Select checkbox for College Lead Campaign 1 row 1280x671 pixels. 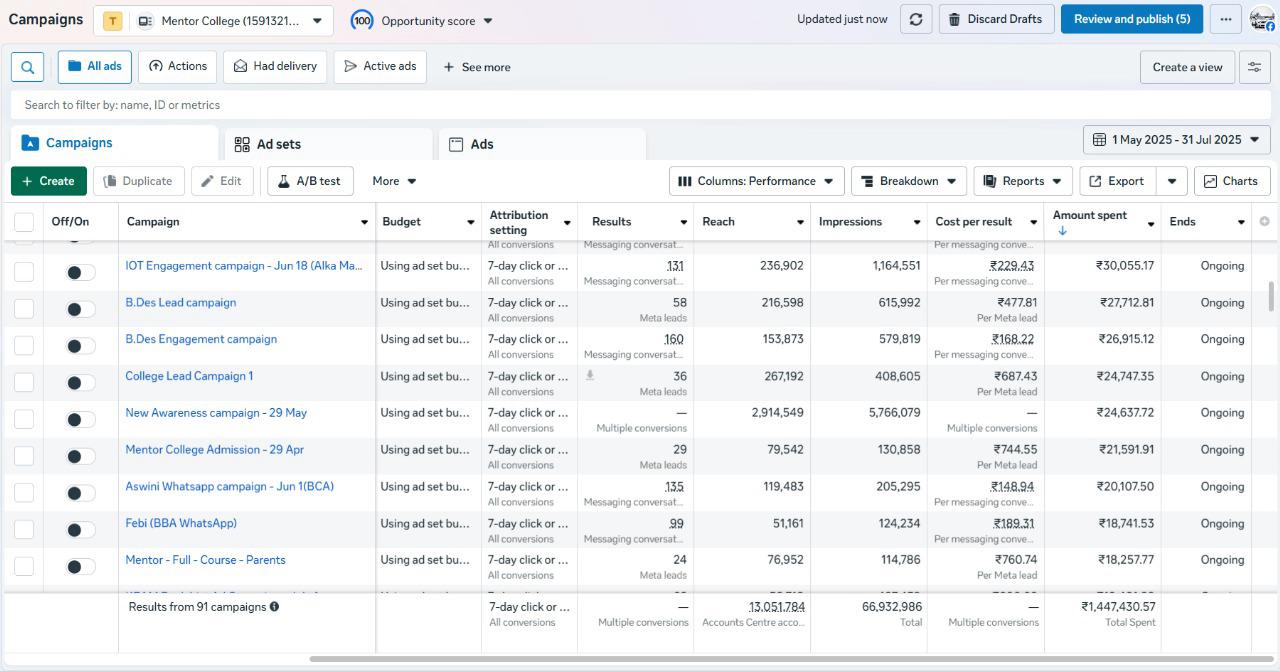point(24,382)
